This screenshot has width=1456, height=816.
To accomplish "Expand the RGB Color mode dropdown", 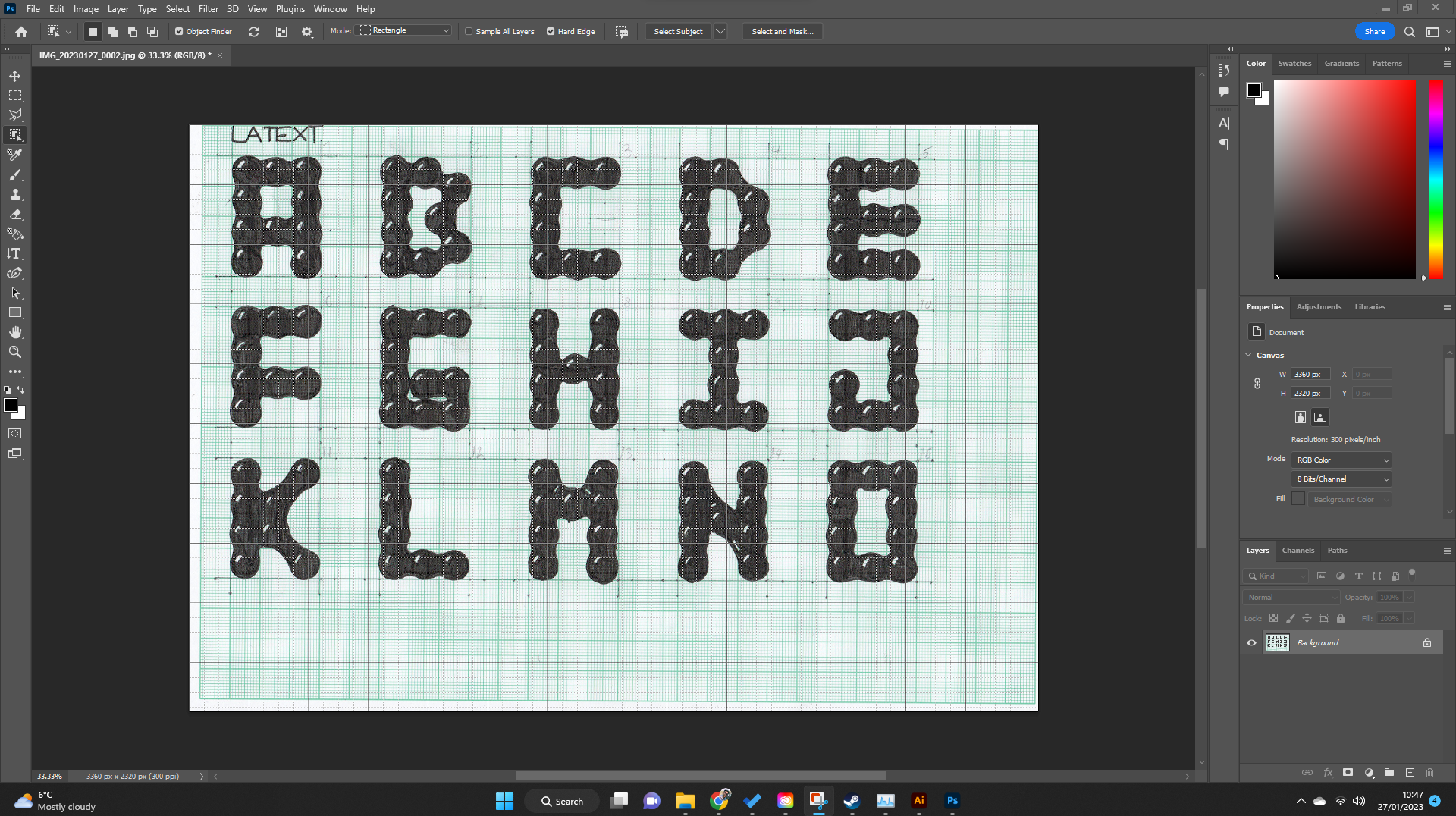I will (x=1341, y=460).
